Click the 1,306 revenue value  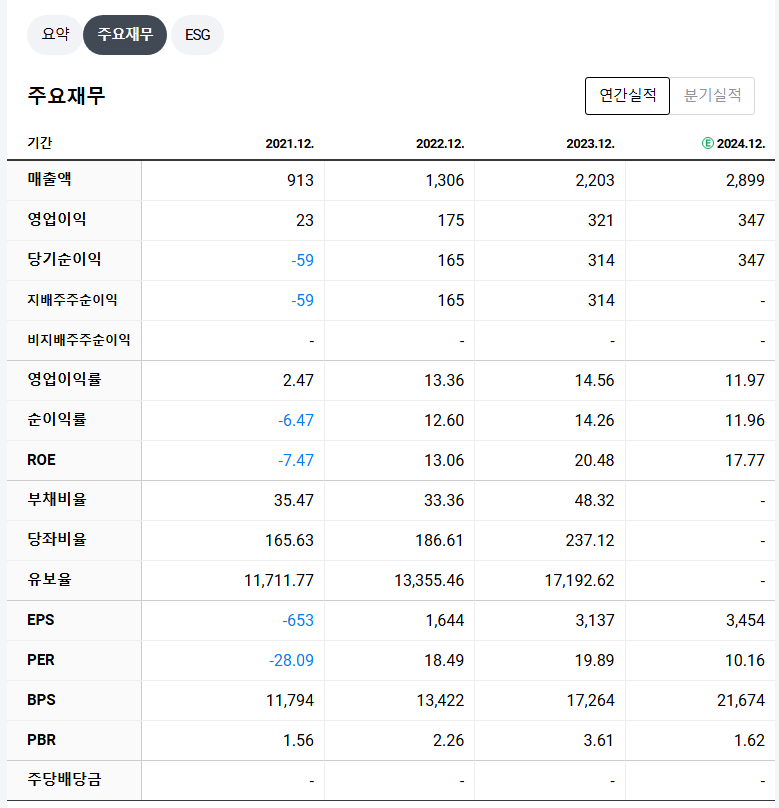point(445,180)
